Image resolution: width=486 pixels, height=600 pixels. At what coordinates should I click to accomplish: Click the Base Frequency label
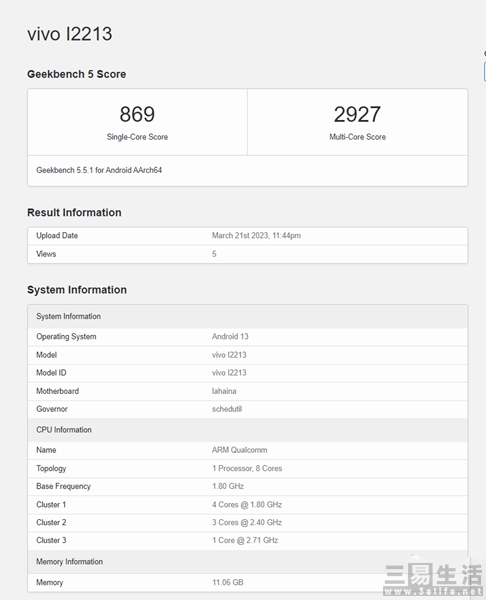click(64, 486)
